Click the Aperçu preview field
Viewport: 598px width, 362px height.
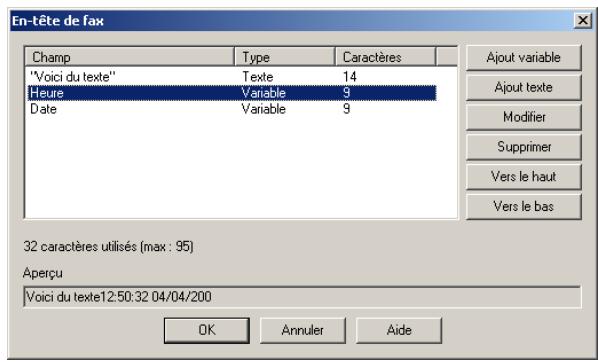[x=302, y=297]
